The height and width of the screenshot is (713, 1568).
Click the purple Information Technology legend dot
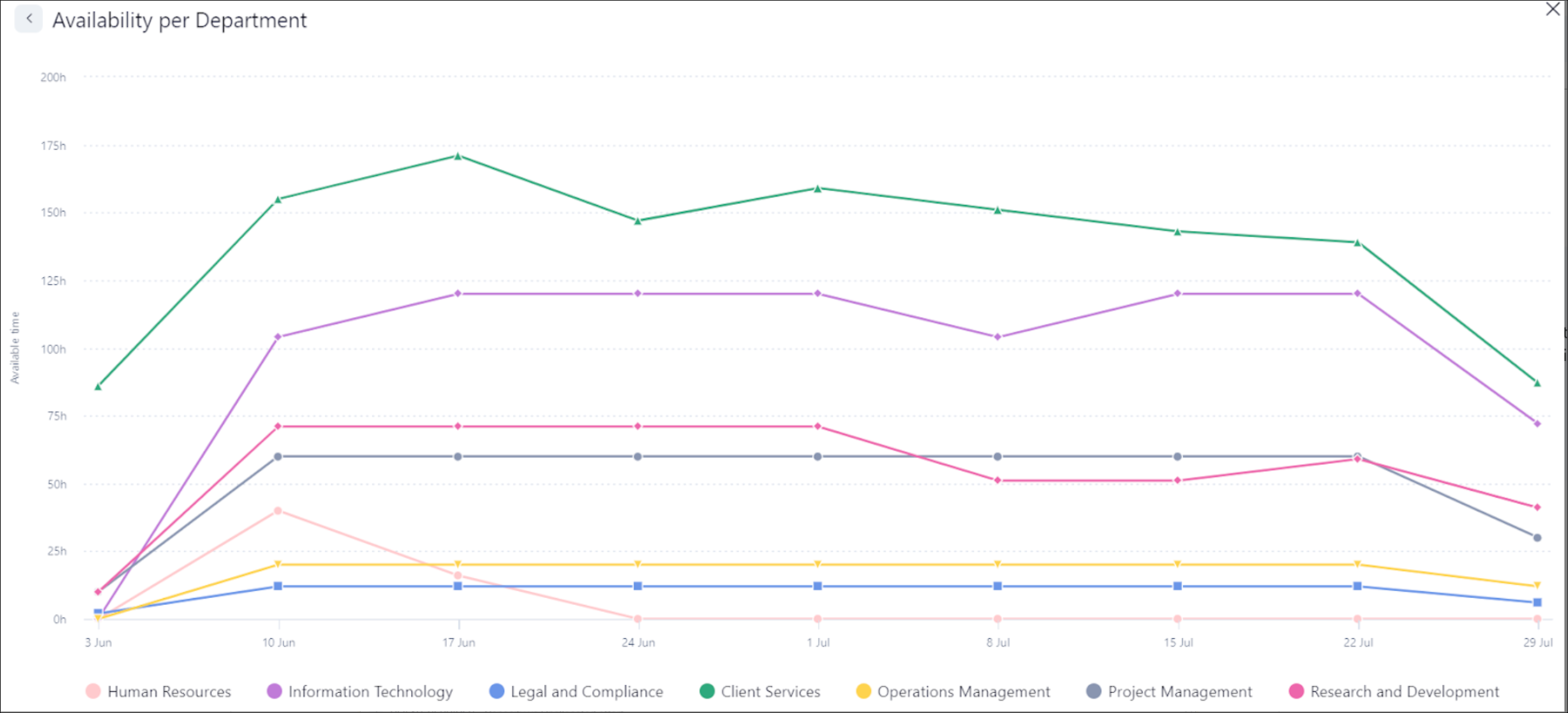pos(273,691)
